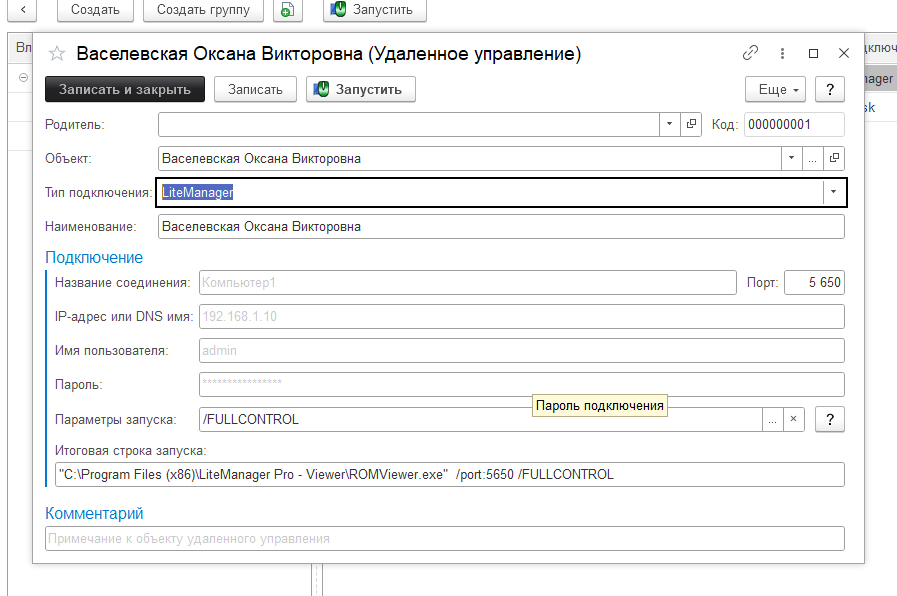Open the three-dot options icon in dialog header
897x596 pixels.
pyautogui.click(x=782, y=53)
